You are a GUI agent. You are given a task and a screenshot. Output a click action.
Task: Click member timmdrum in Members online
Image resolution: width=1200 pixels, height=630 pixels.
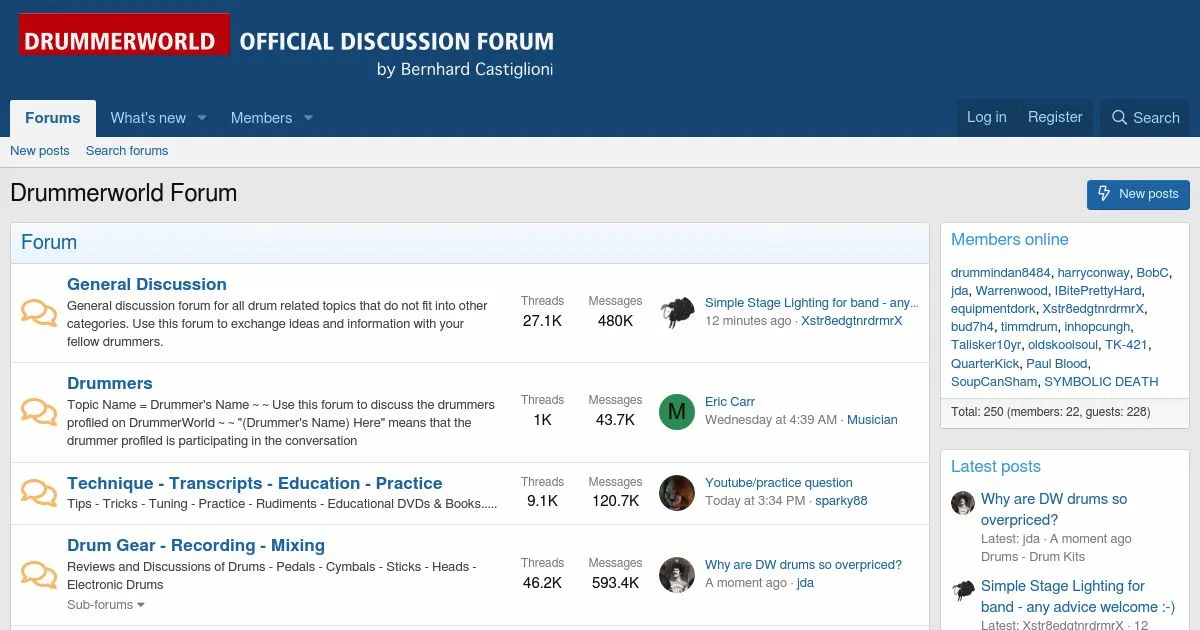1029,327
